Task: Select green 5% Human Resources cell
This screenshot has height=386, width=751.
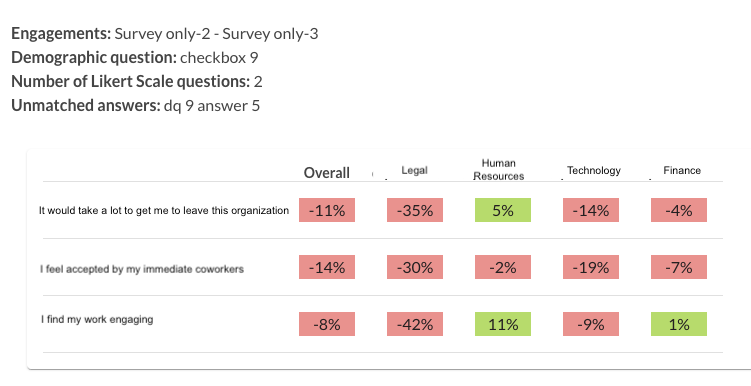Action: pos(503,210)
